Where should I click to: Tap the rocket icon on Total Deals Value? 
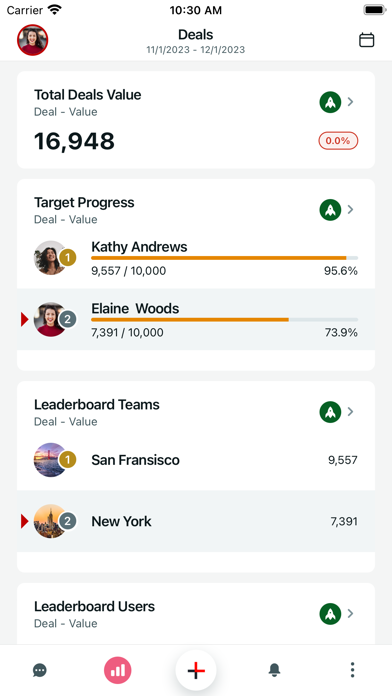330,102
